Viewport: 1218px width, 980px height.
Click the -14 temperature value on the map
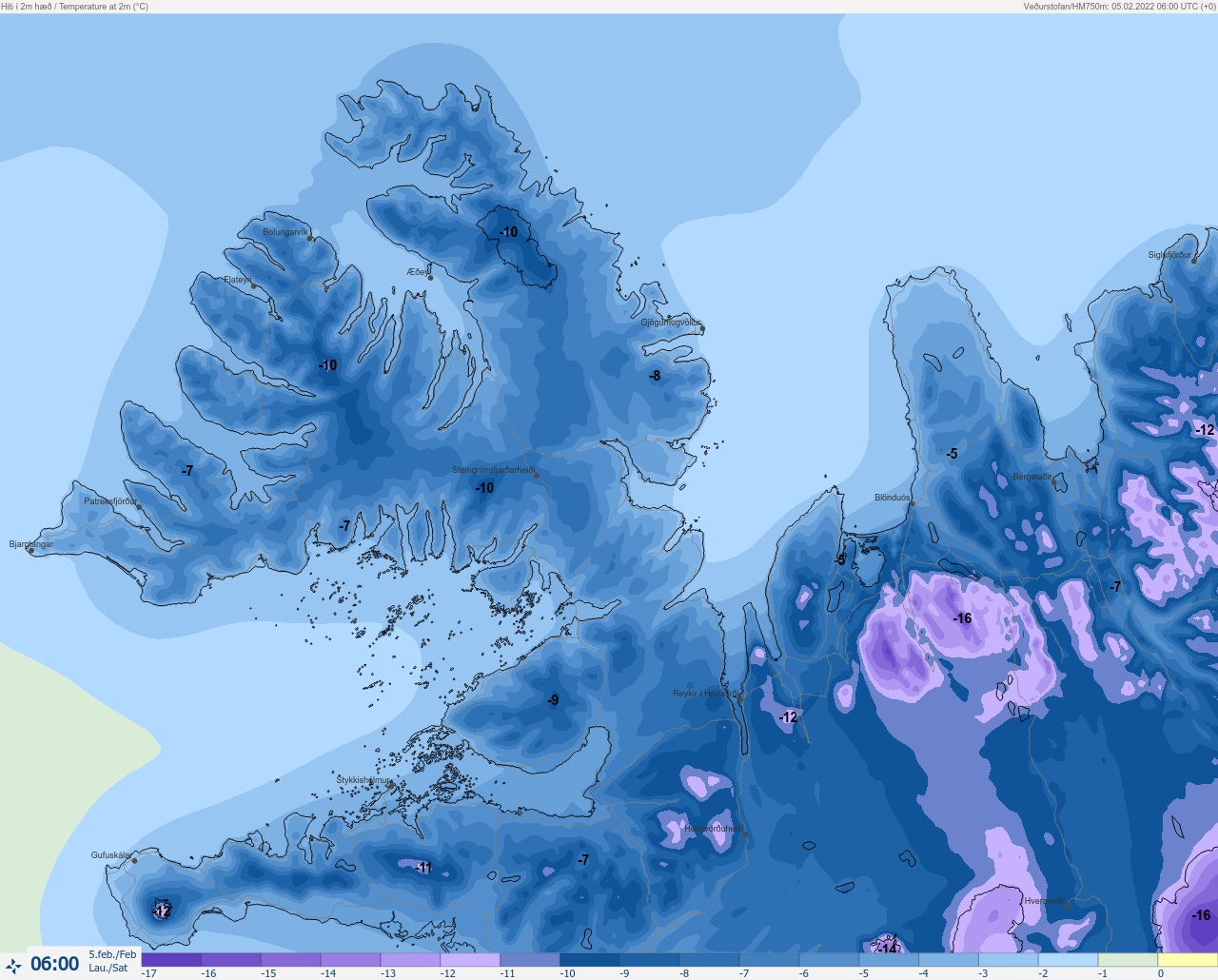point(887,949)
